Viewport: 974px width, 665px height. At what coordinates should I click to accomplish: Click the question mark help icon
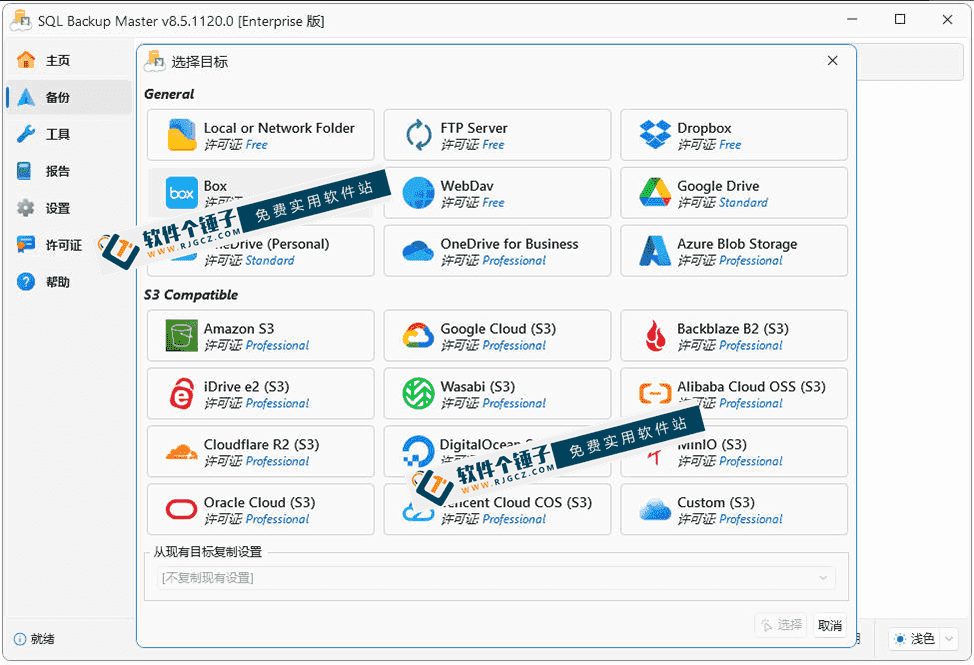(x=26, y=282)
